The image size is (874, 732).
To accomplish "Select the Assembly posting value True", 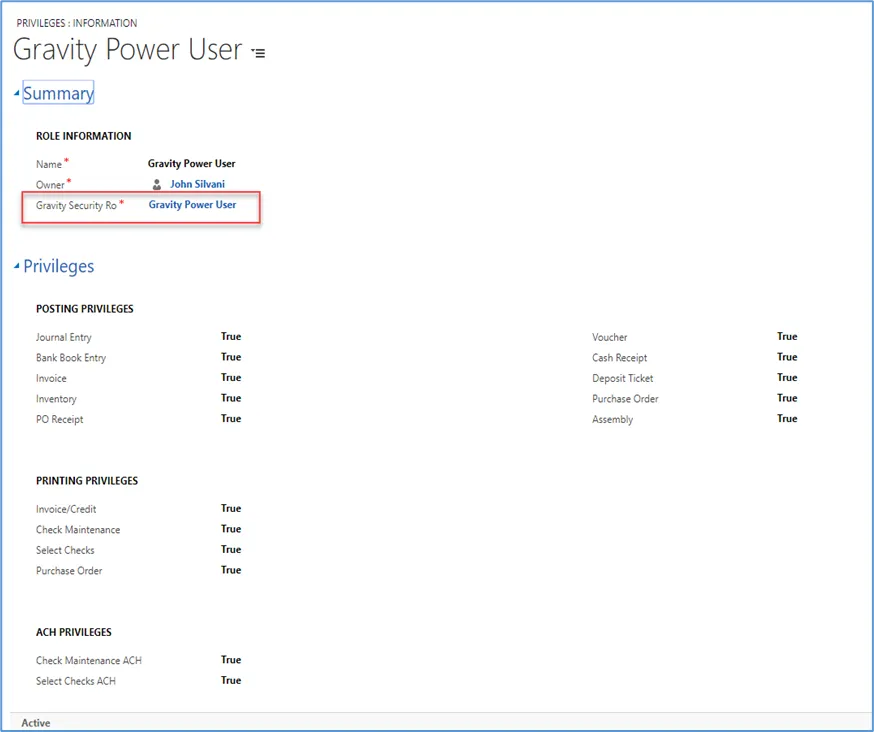I will [x=787, y=419].
